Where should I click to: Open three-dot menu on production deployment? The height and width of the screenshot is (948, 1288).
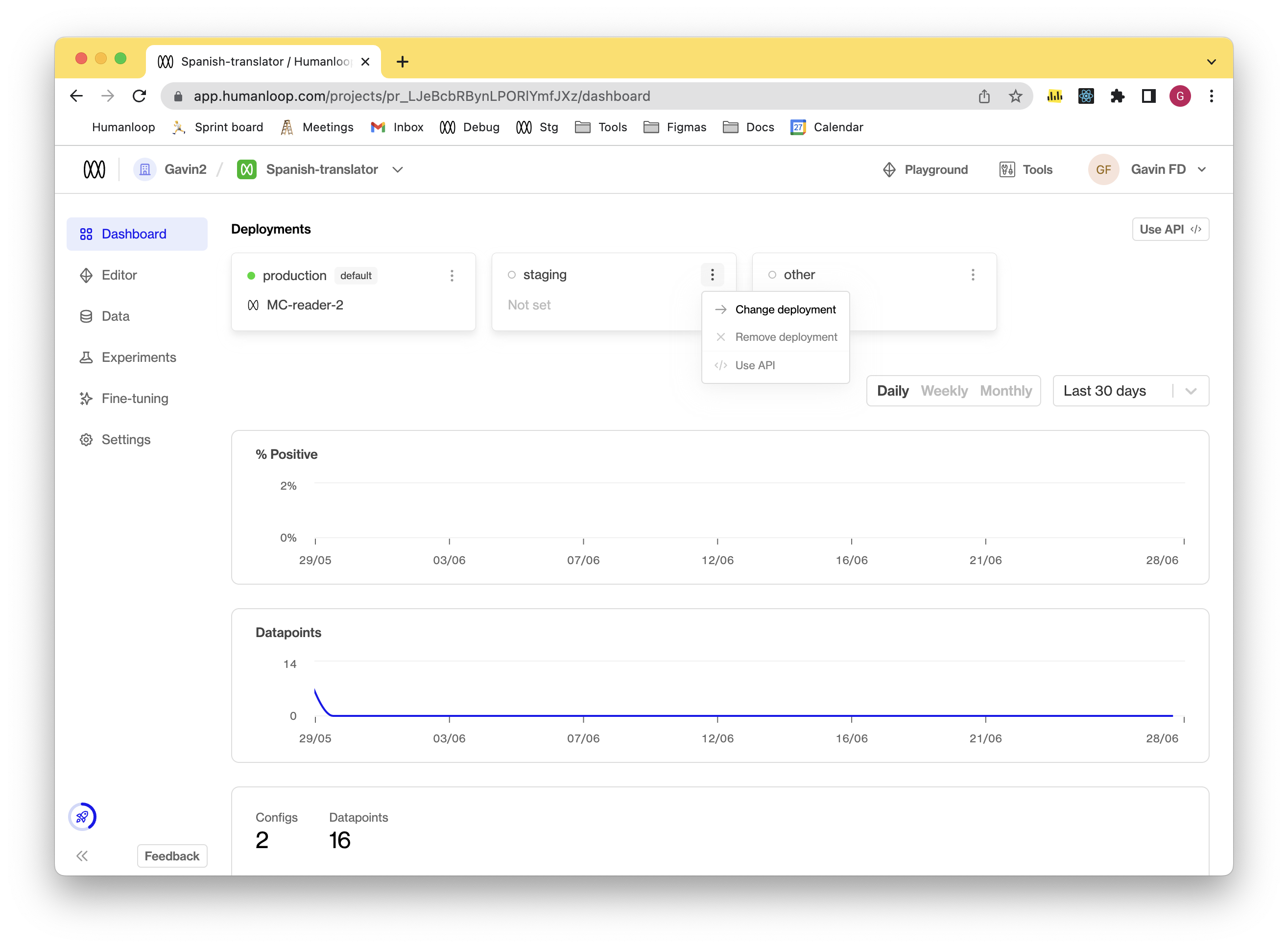pyautogui.click(x=452, y=276)
